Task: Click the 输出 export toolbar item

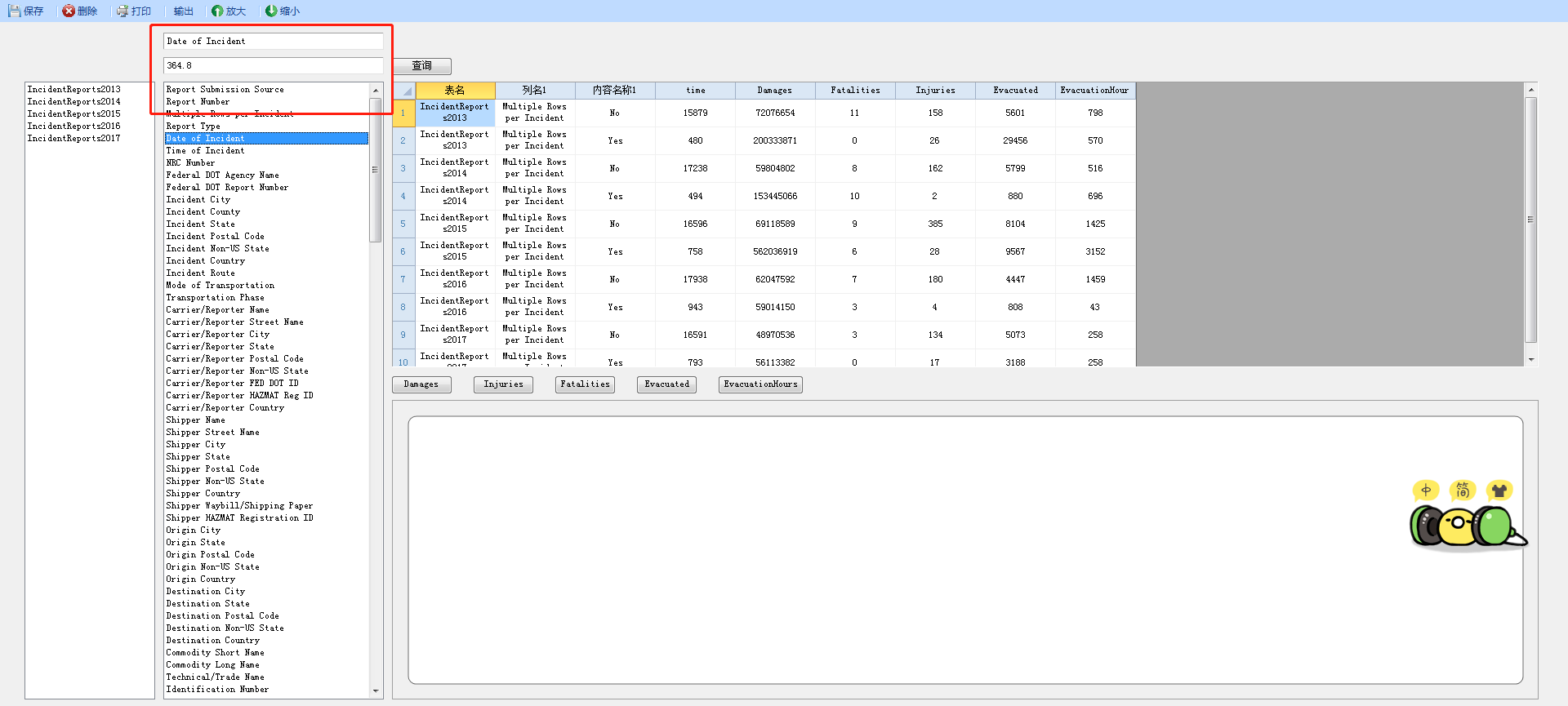Action: pyautogui.click(x=184, y=11)
